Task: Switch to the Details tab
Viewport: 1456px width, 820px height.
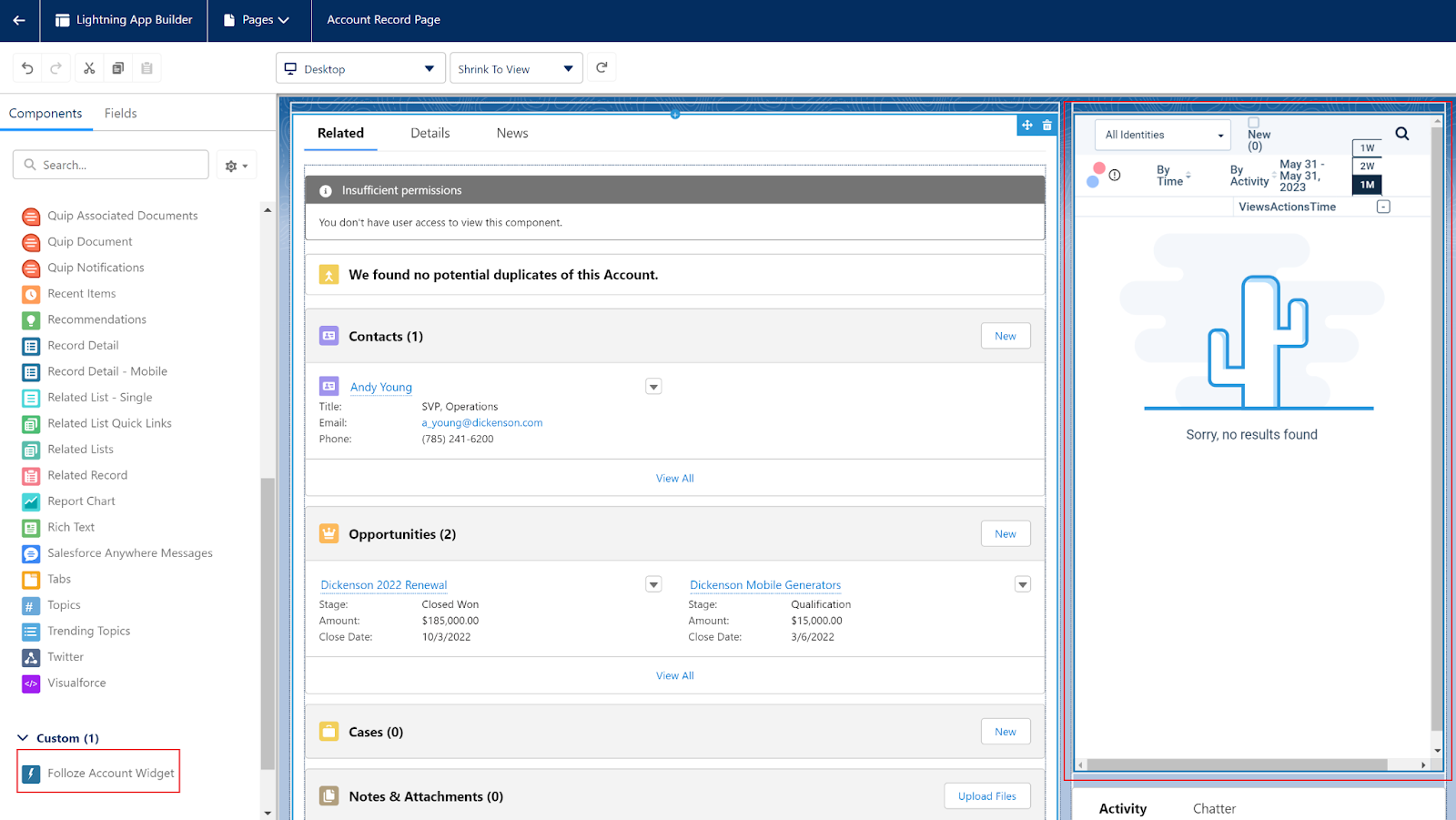Action: coord(430,133)
